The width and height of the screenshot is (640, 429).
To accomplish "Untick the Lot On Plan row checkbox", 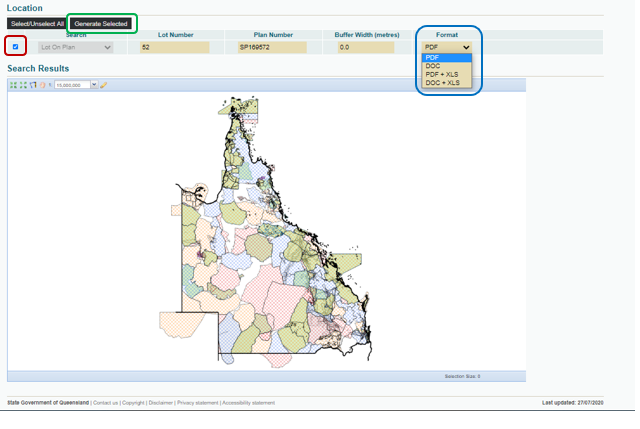I will (16, 47).
